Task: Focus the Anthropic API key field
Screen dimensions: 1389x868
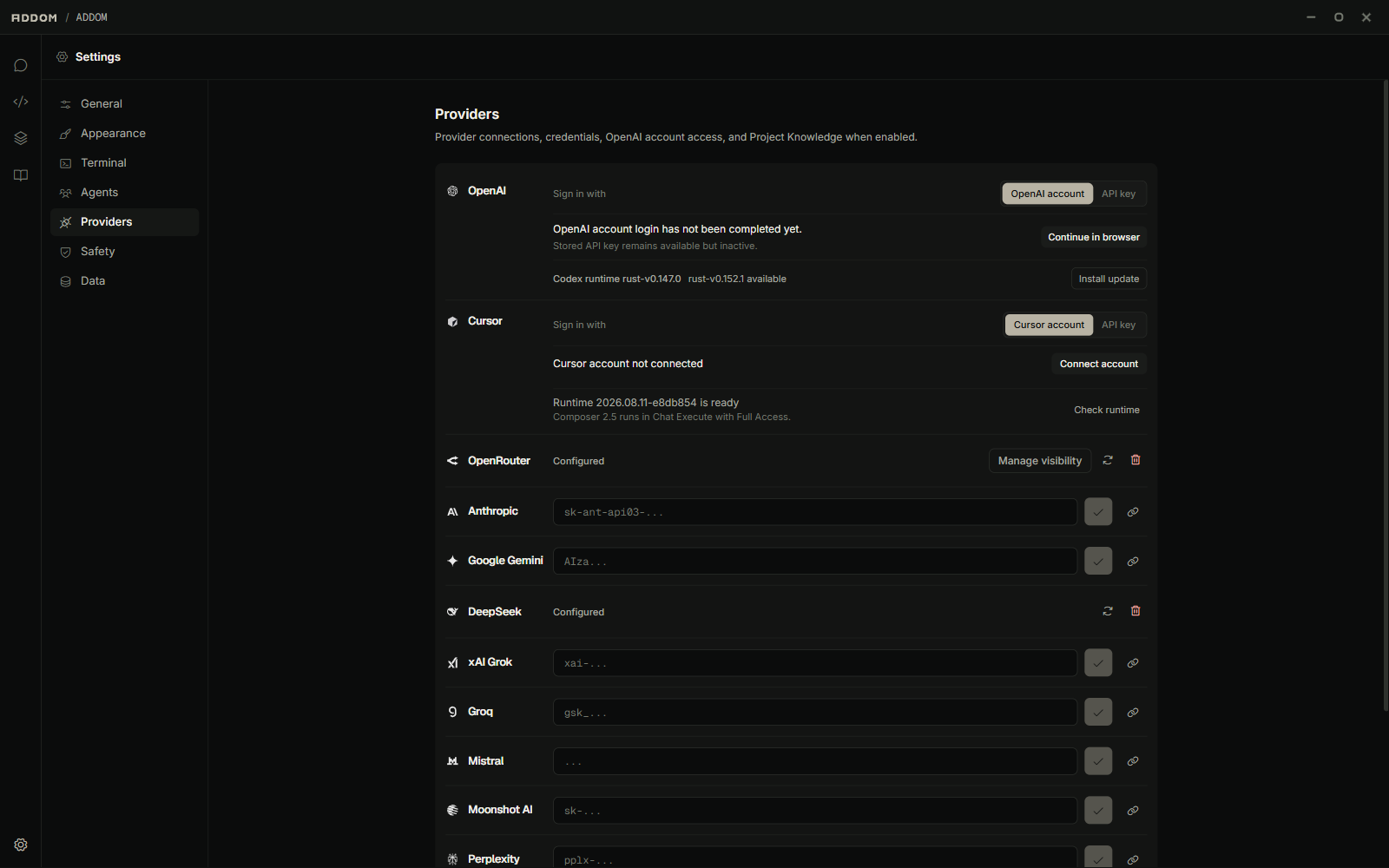Action: point(815,512)
